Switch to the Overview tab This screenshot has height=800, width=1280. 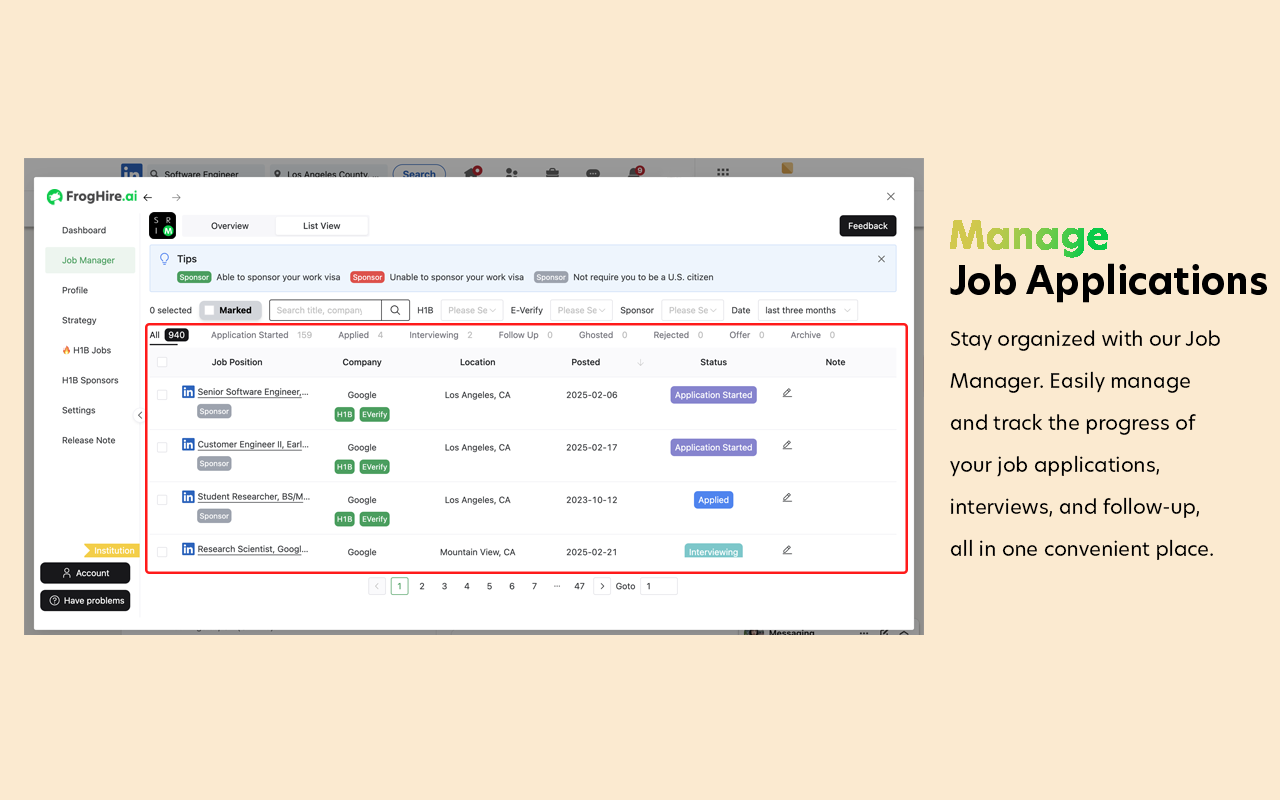point(228,225)
